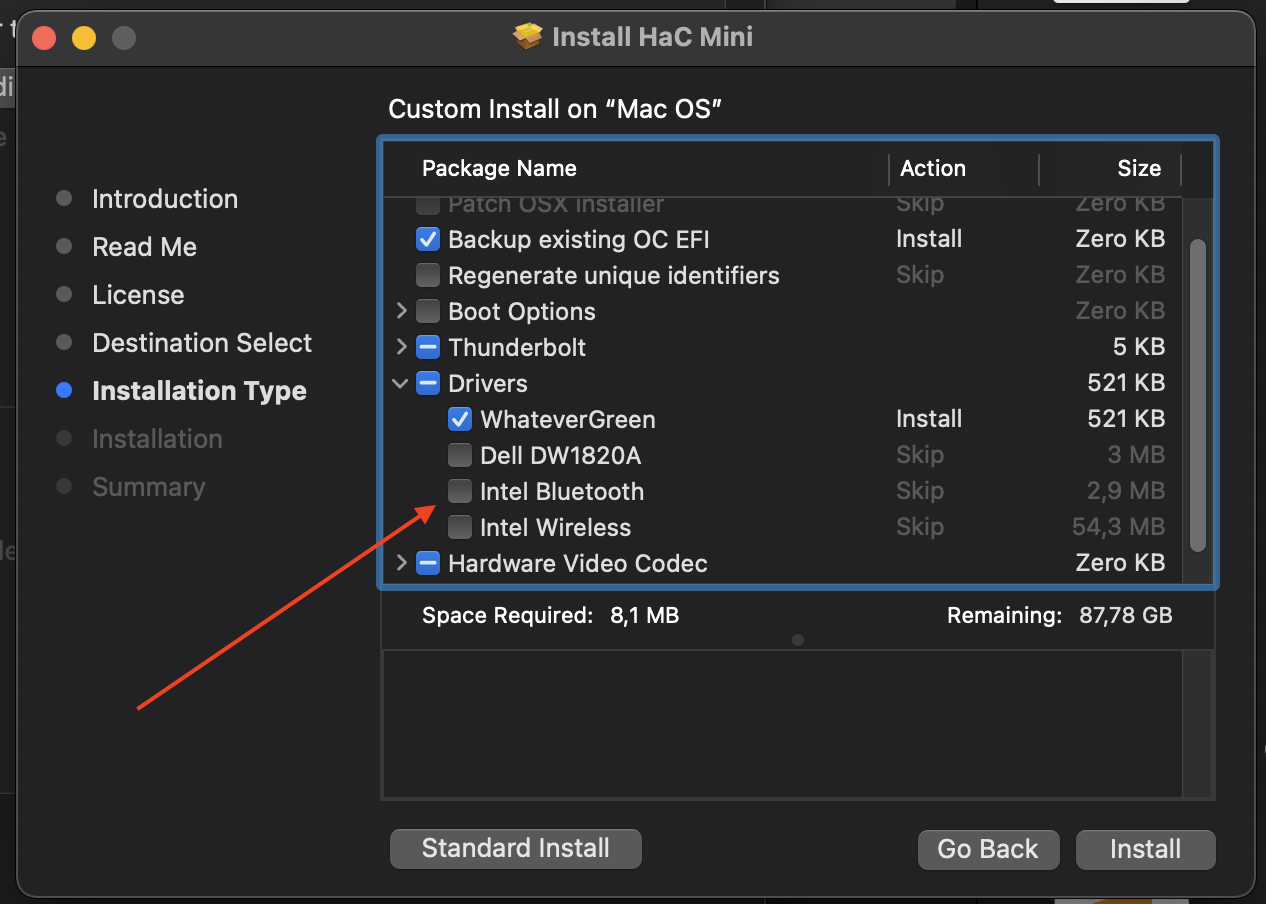Check the Dell DW1820A driver option
1266x904 pixels.
[x=459, y=455]
